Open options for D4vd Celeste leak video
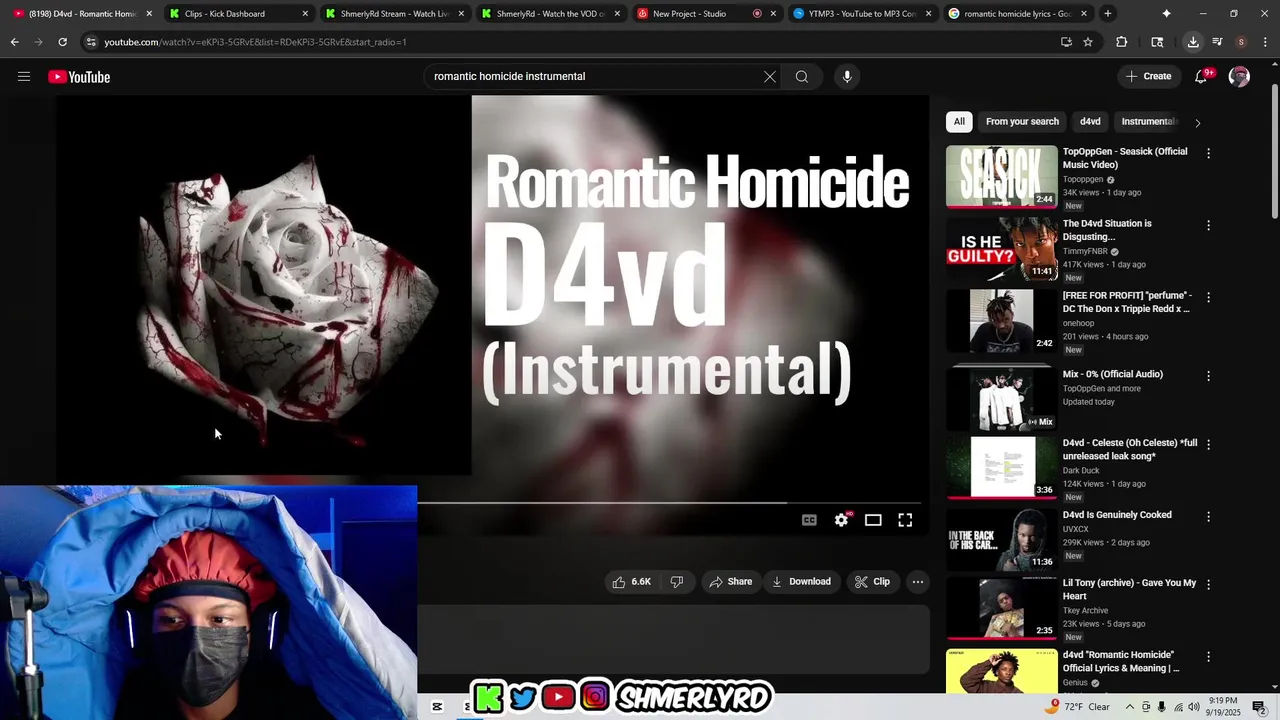 click(1208, 445)
